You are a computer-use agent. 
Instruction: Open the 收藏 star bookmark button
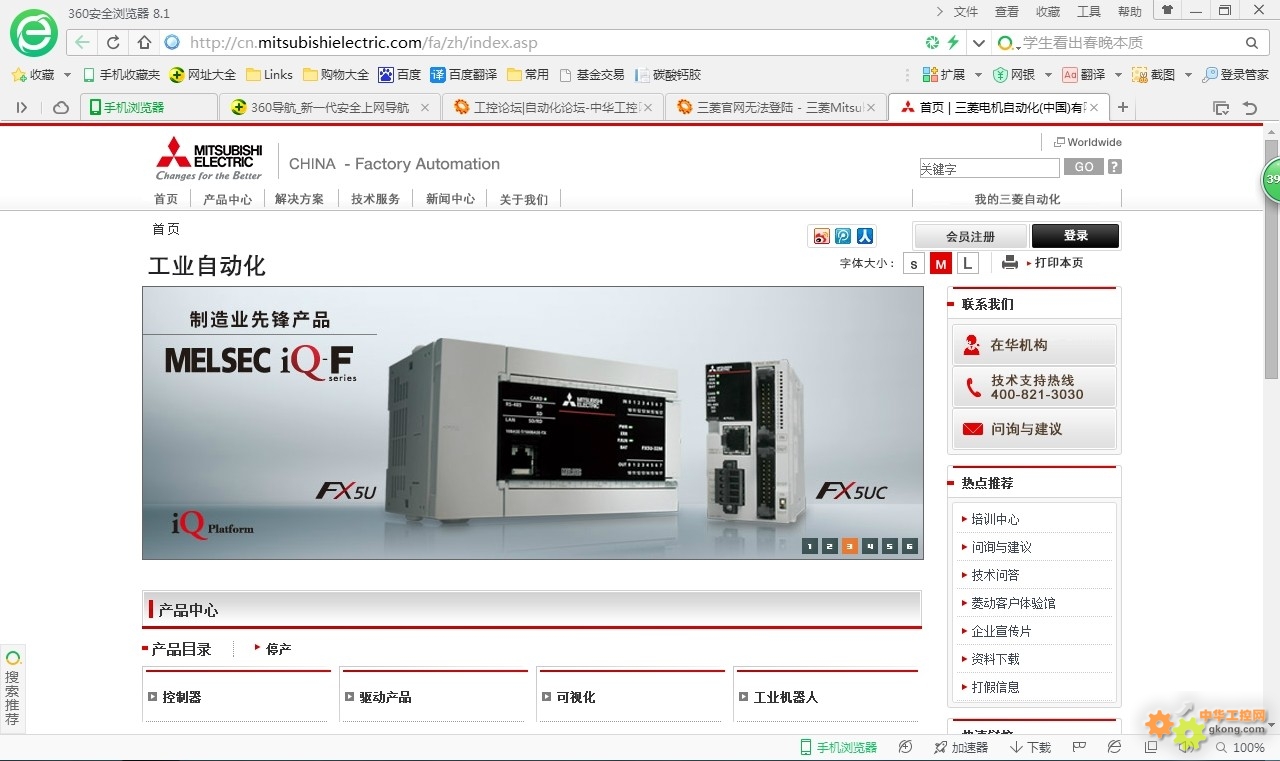click(33, 75)
